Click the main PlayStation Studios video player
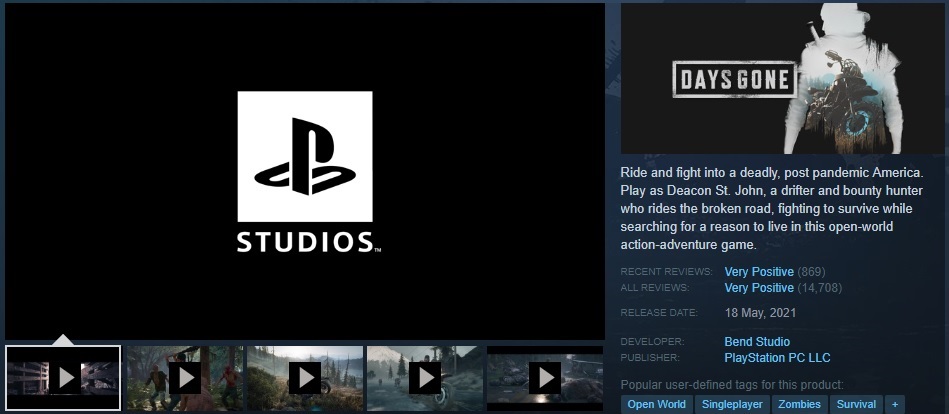The image size is (949, 414). pos(305,171)
